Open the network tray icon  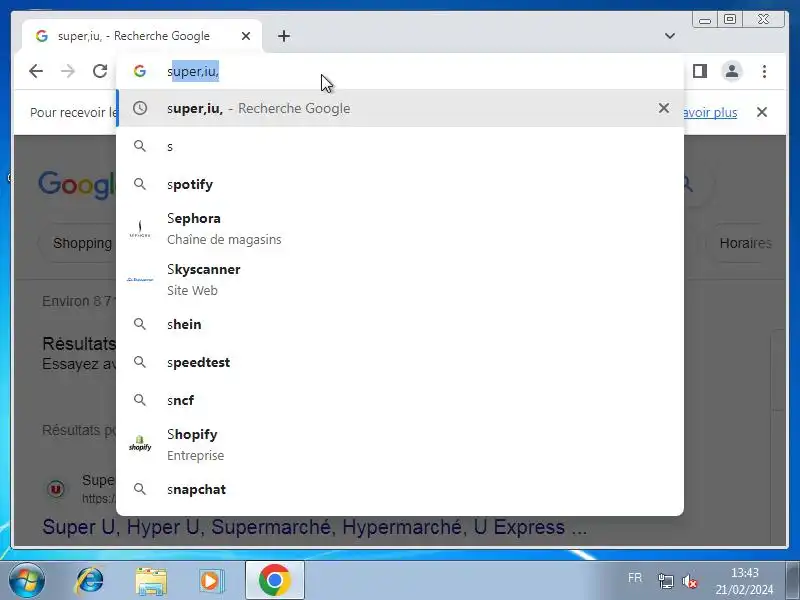665,581
